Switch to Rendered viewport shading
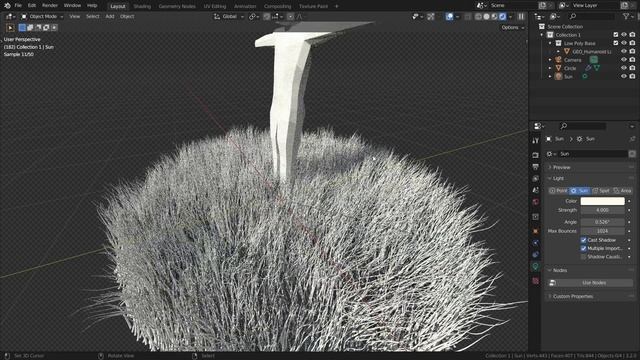640x360 pixels. pos(503,17)
